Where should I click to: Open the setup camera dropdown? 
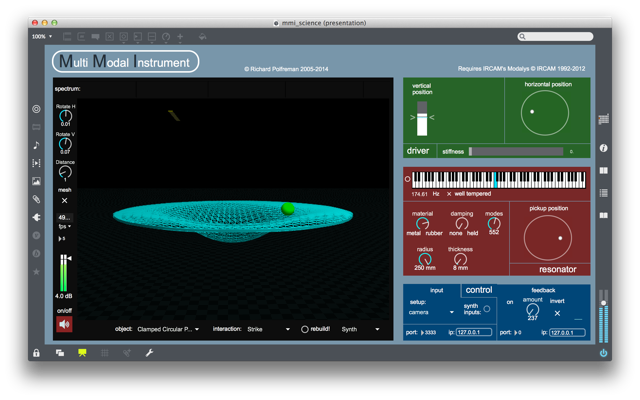pos(431,312)
